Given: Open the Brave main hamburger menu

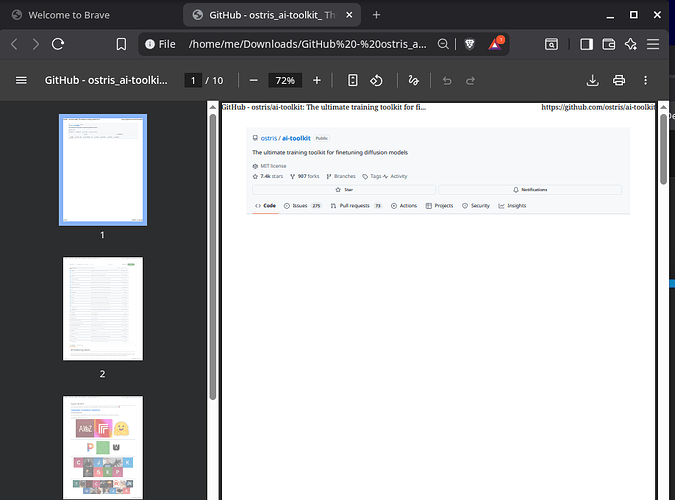Looking at the screenshot, I should point(653,44).
